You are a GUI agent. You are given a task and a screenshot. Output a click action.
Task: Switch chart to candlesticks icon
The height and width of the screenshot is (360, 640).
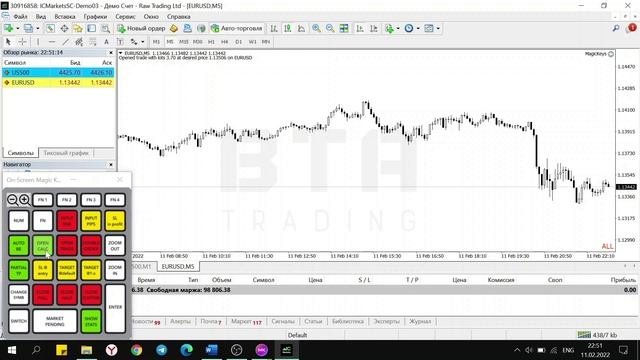coord(288,28)
